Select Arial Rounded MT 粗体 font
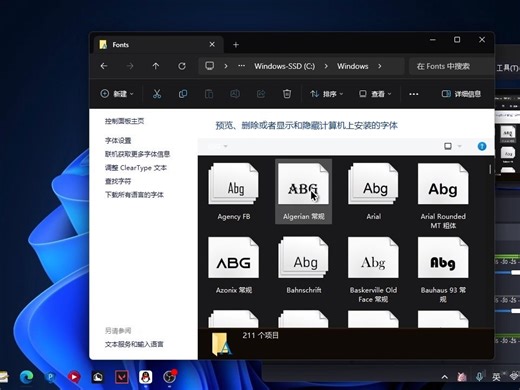Screen dimensions: 520x390 click(x=443, y=196)
